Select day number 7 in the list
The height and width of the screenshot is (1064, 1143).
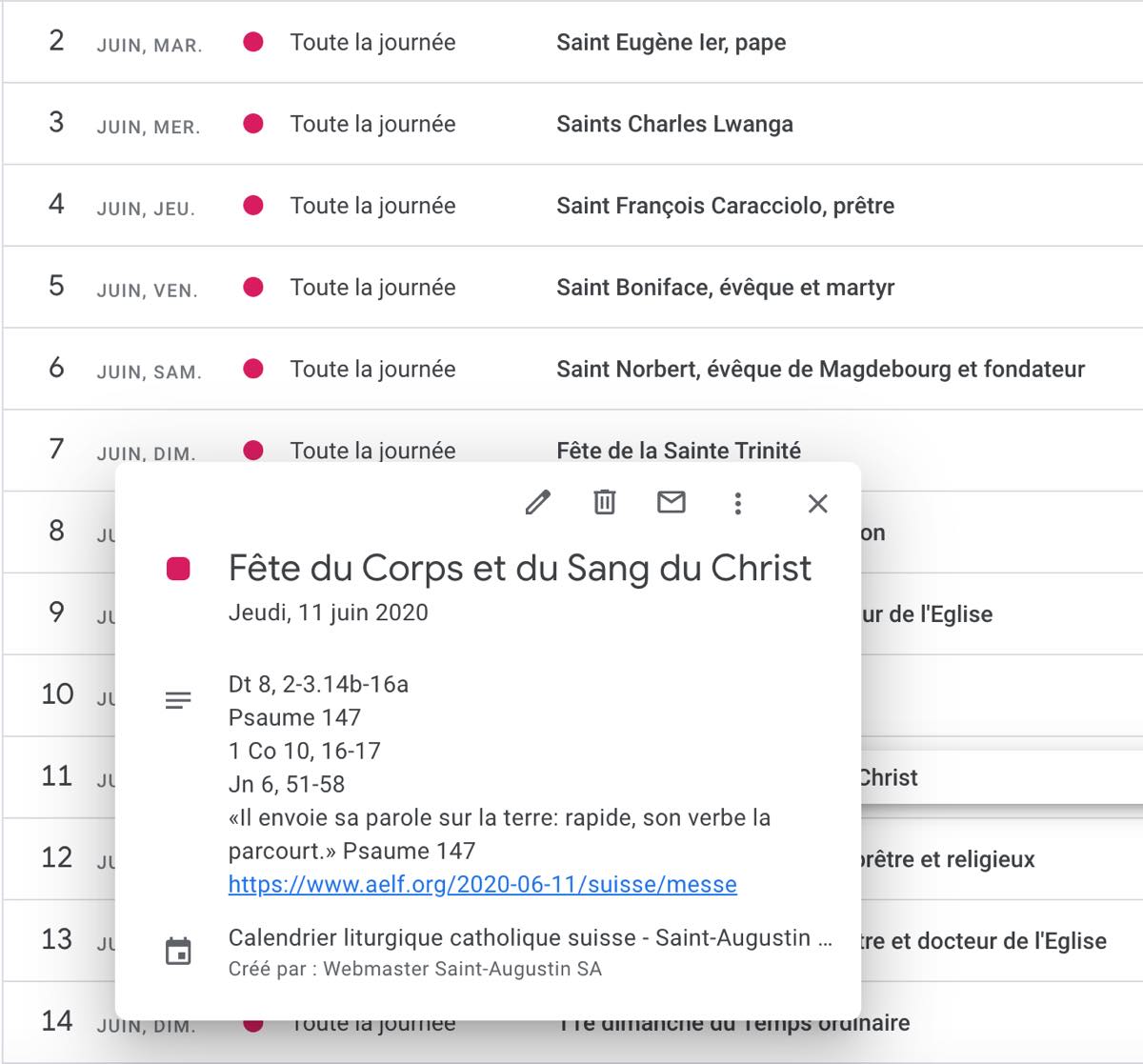coord(57,449)
